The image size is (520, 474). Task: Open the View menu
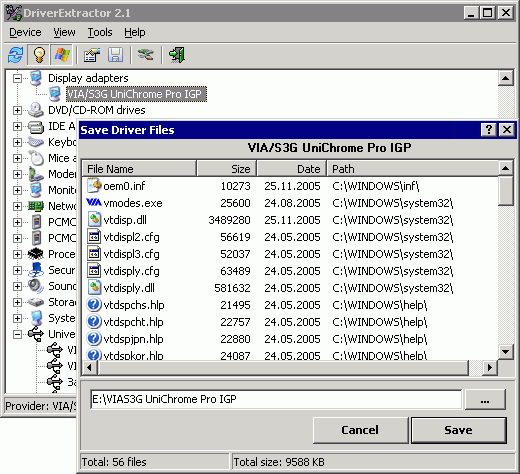[64, 32]
